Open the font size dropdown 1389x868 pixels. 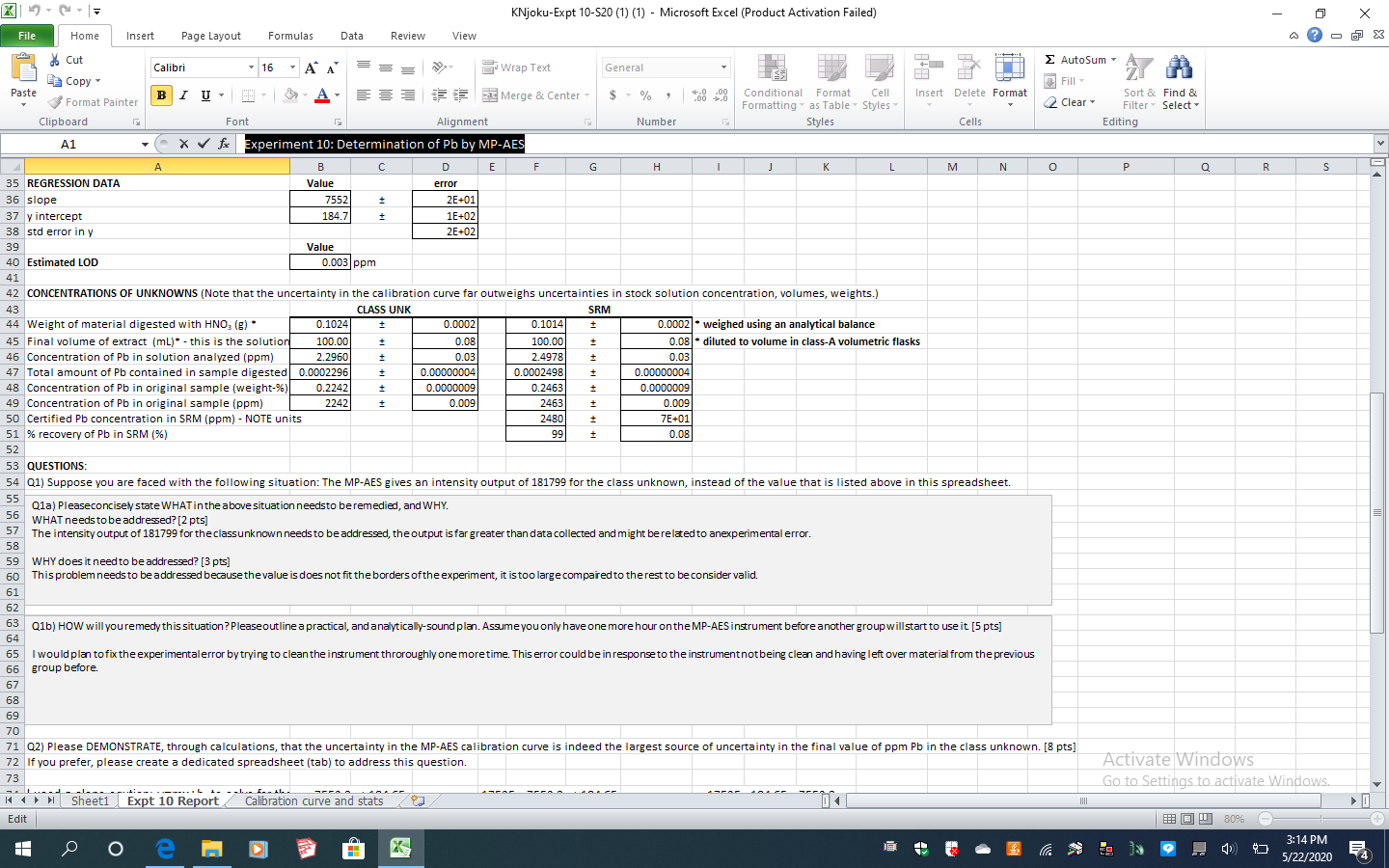(x=291, y=67)
